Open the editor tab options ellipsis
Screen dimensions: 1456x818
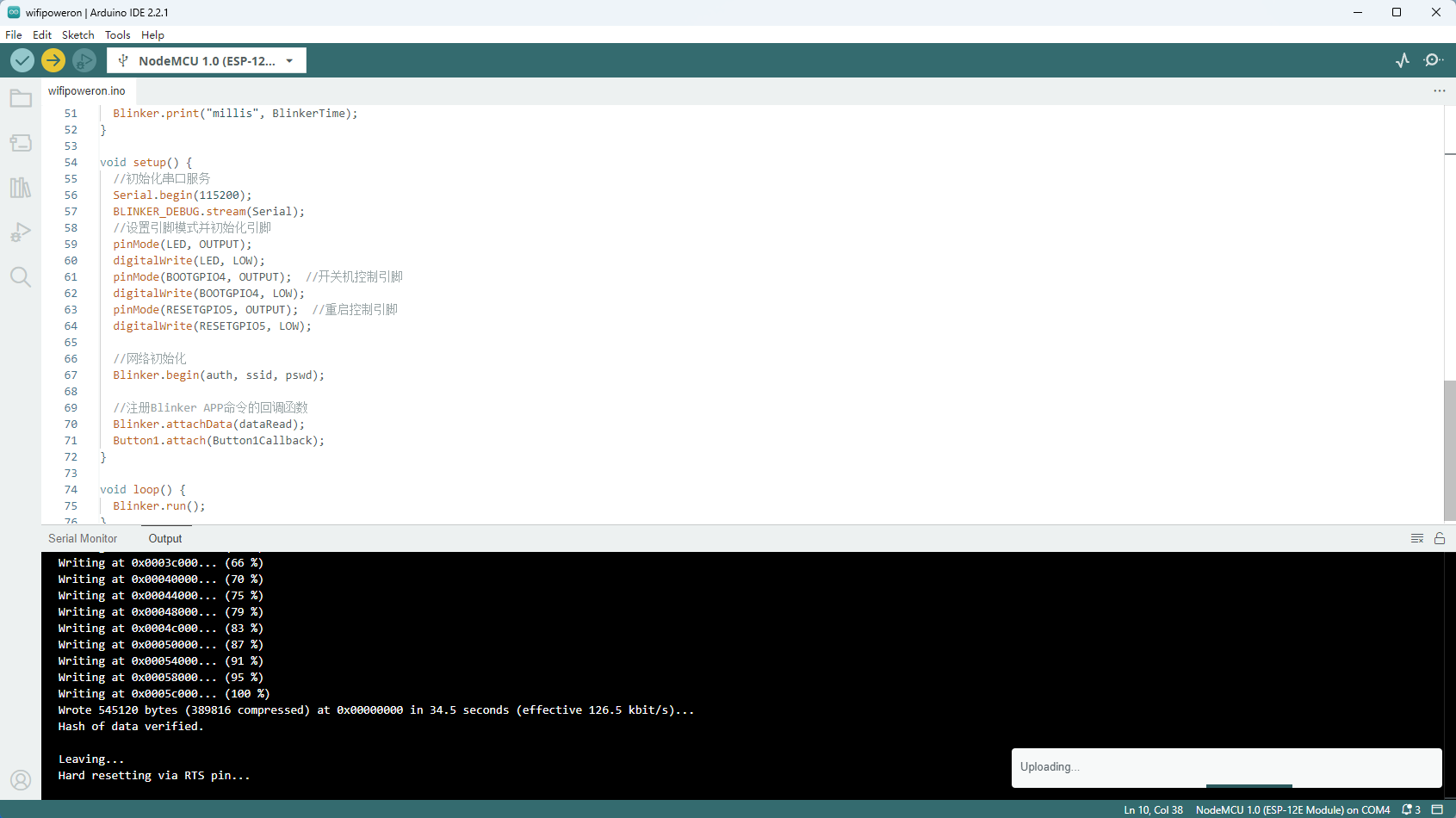1440,90
